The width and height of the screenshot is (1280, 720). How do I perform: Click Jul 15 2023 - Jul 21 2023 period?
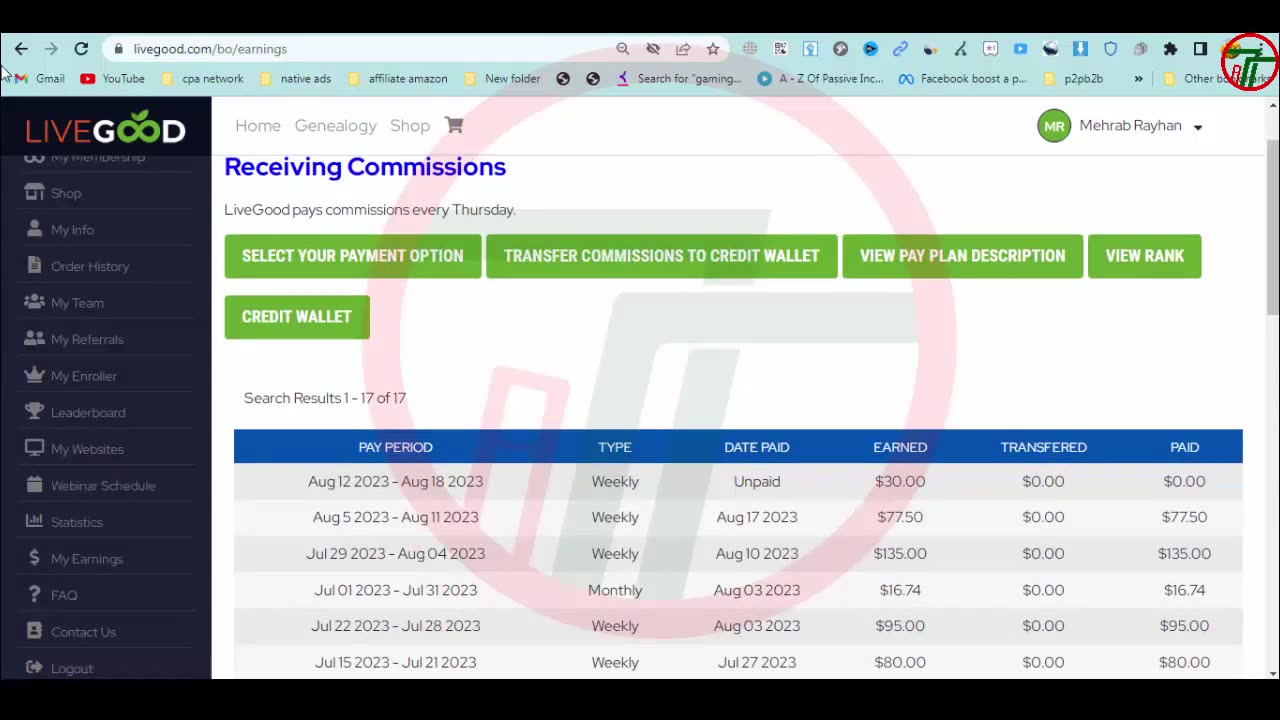(395, 662)
